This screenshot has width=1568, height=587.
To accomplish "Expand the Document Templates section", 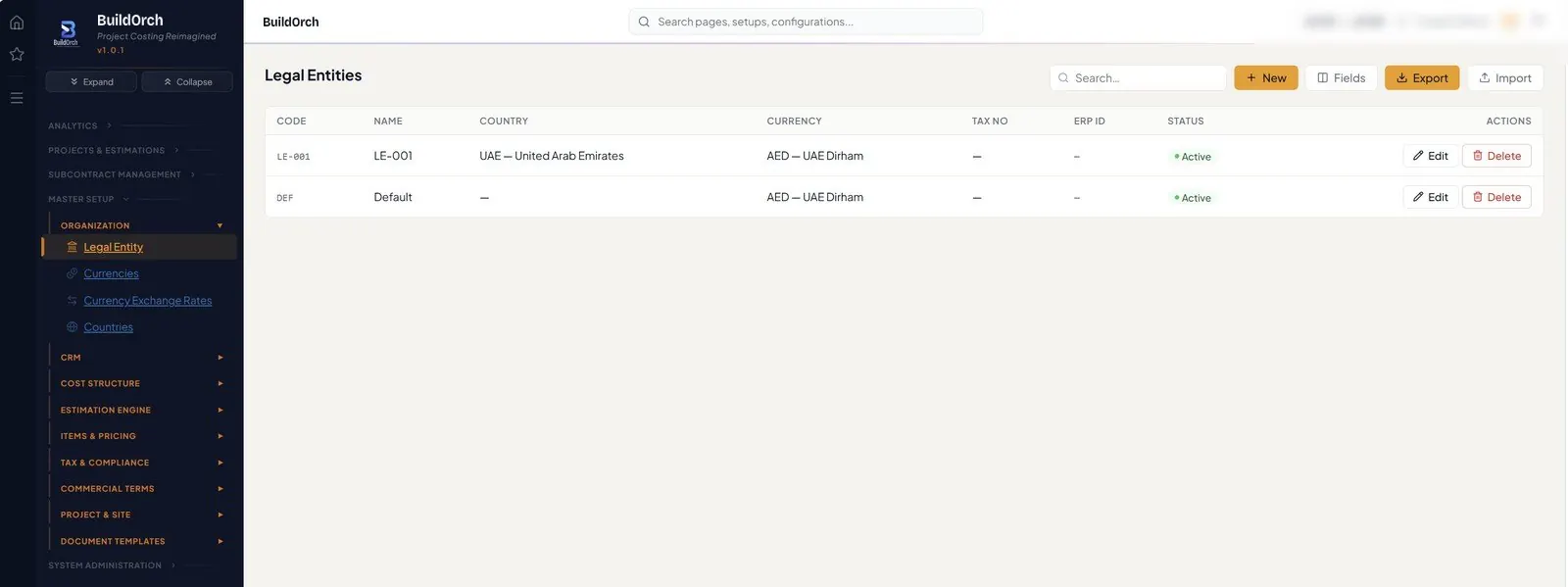I will point(142,541).
